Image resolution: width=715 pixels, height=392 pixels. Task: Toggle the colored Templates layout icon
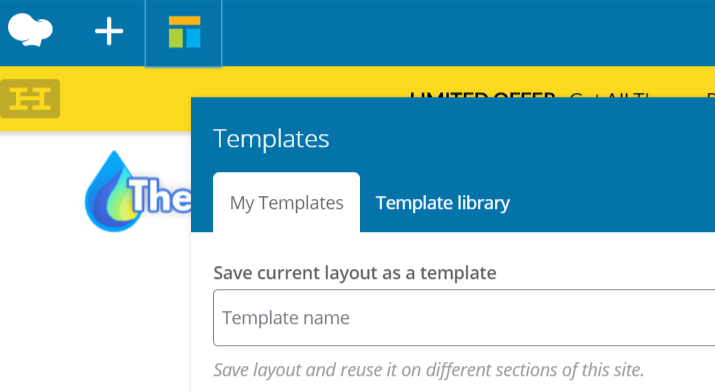pyautogui.click(x=184, y=32)
